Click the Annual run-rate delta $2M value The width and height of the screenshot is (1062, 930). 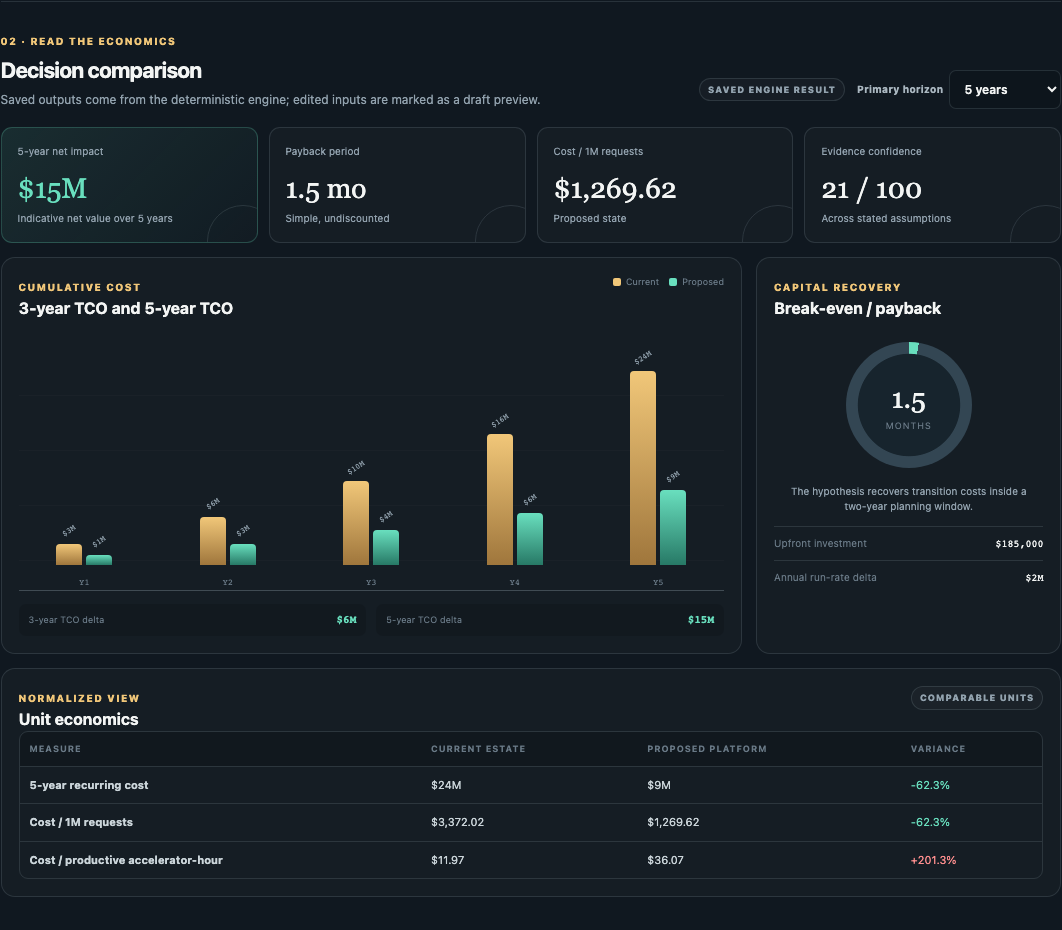coord(1034,578)
